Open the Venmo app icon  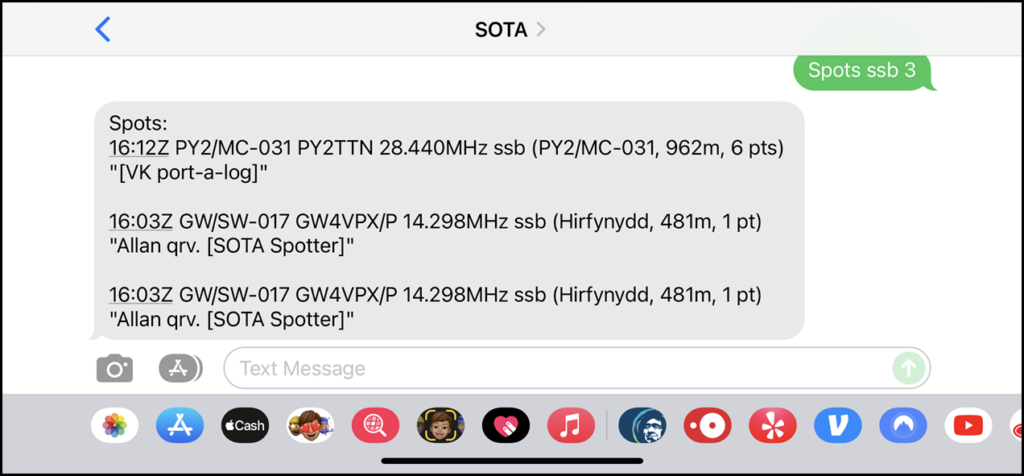click(x=838, y=426)
